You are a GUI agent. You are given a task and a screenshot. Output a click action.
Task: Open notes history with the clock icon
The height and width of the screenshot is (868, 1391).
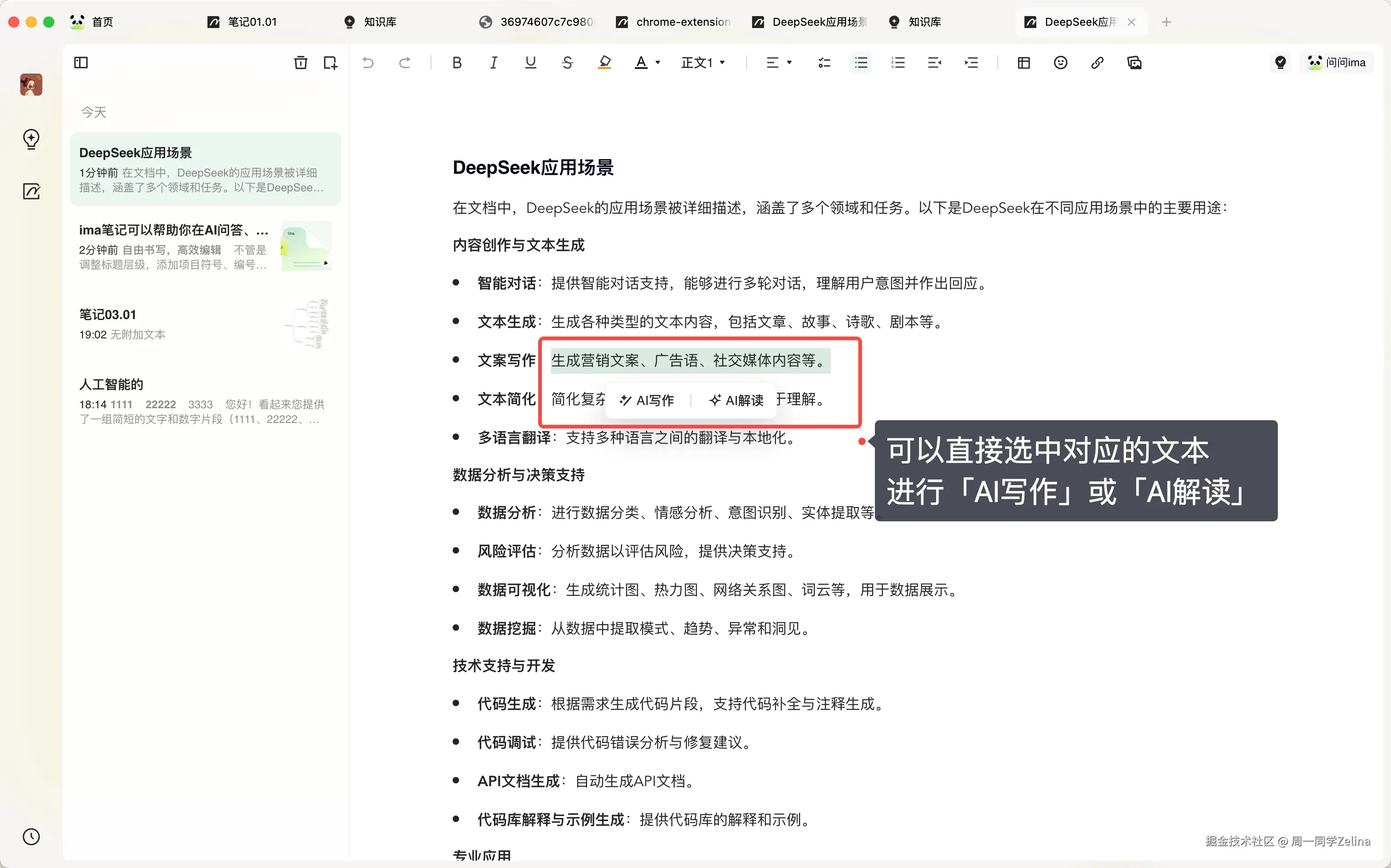(32, 836)
